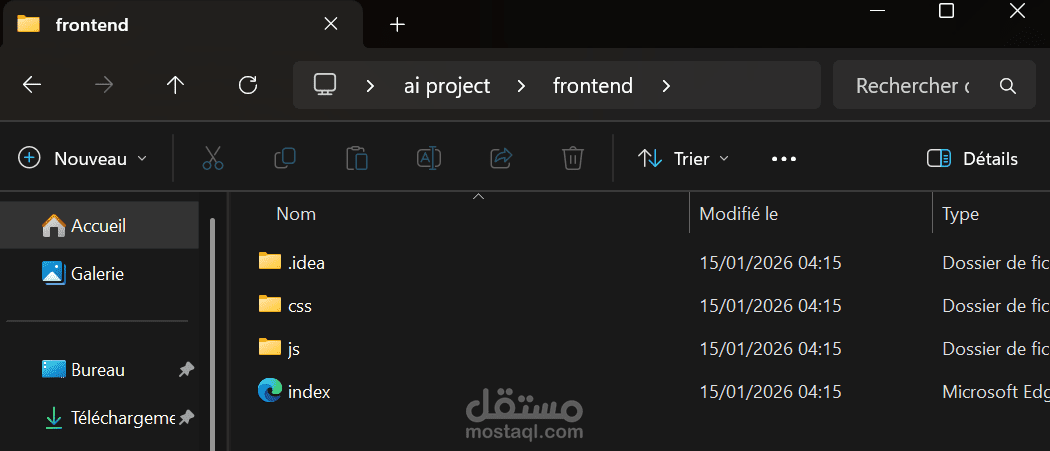The image size is (1050, 451).
Task: Toggle the Détails pane
Action: 972,158
